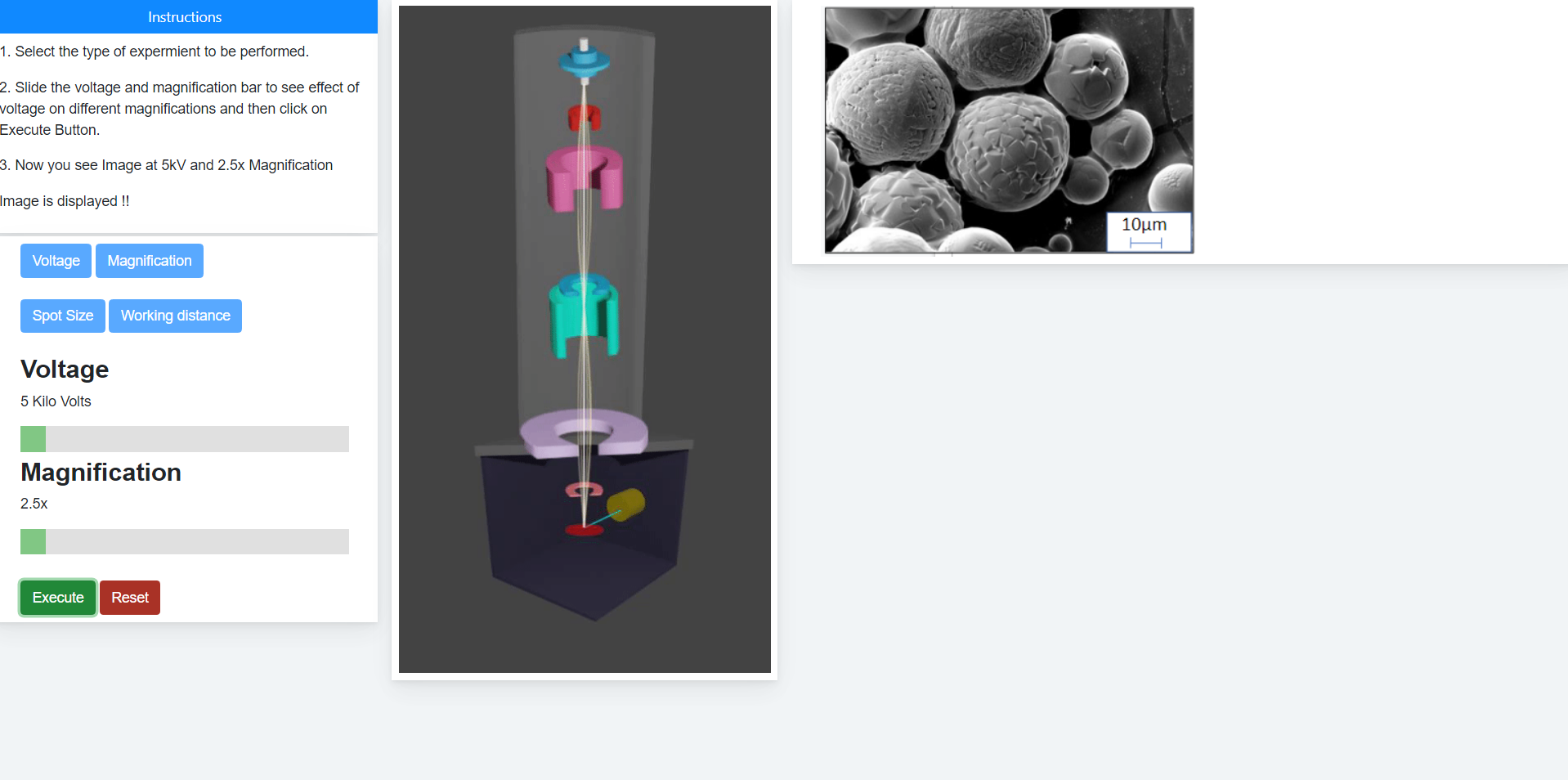The height and width of the screenshot is (780, 1568).
Task: Click the Magnification slider bar
Action: [x=185, y=541]
